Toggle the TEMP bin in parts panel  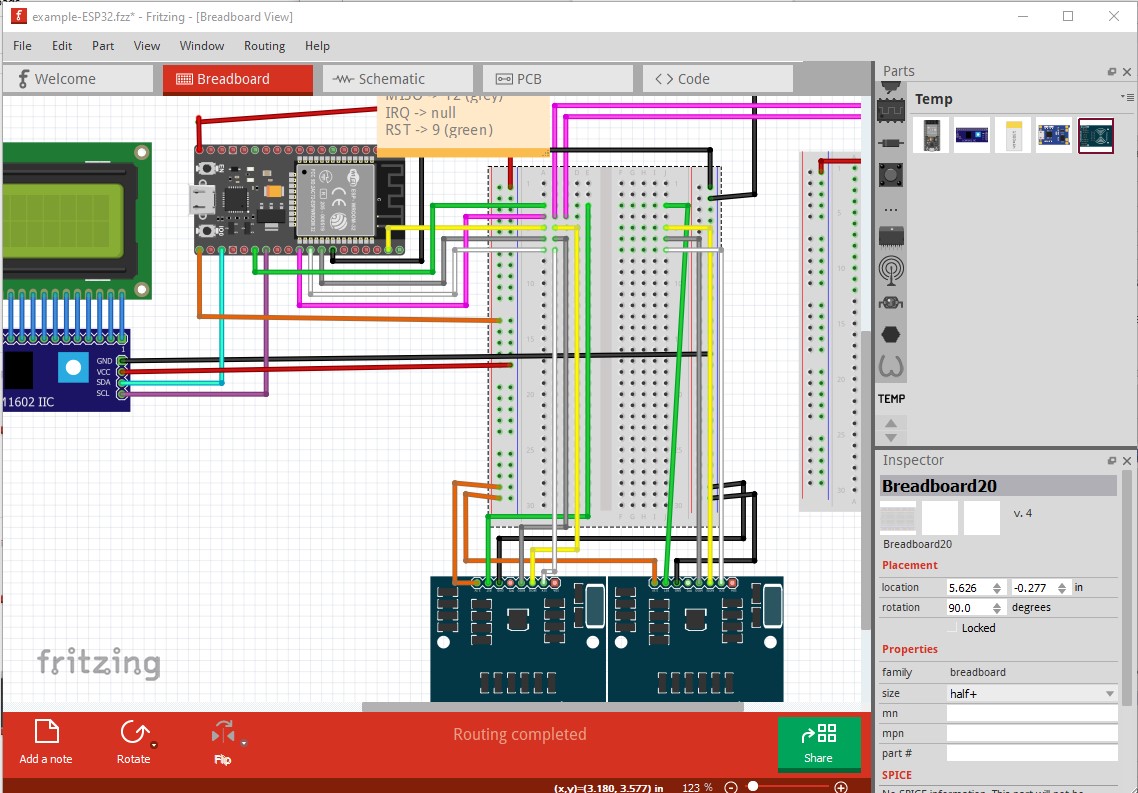891,398
